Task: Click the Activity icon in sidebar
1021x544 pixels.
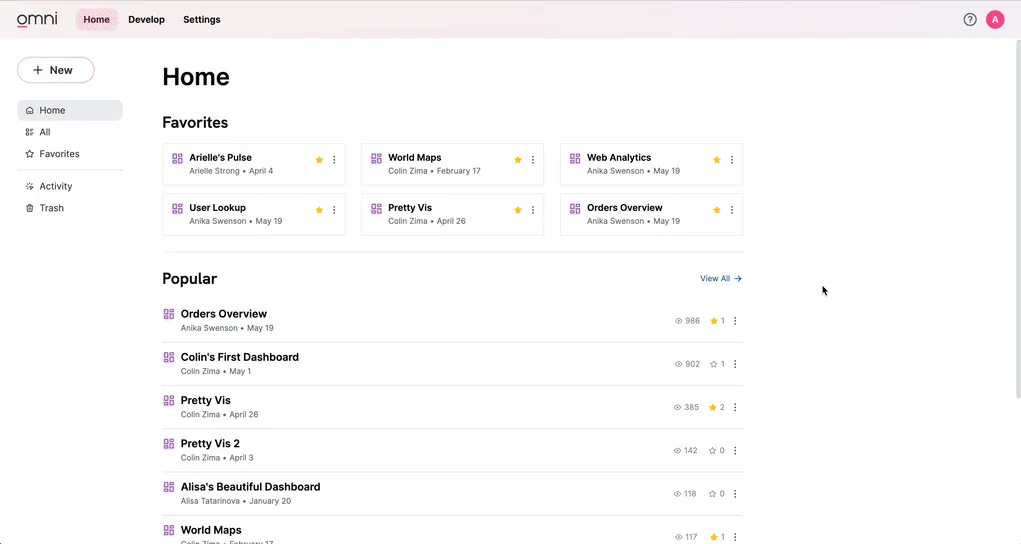Action: (x=30, y=186)
